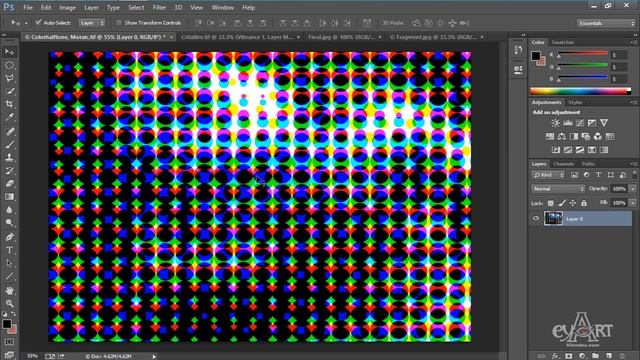640x360 pixels.
Task: Click the foreground color swatch in toolbox
Action: click(7, 324)
